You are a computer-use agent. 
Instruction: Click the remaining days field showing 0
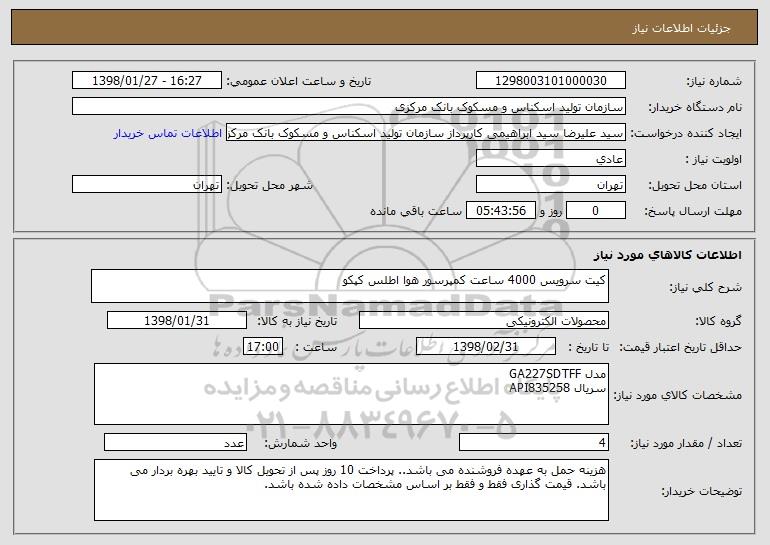[596, 211]
